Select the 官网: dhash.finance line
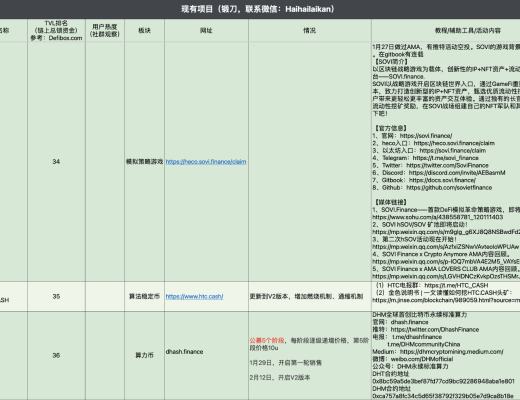 (x=400, y=322)
